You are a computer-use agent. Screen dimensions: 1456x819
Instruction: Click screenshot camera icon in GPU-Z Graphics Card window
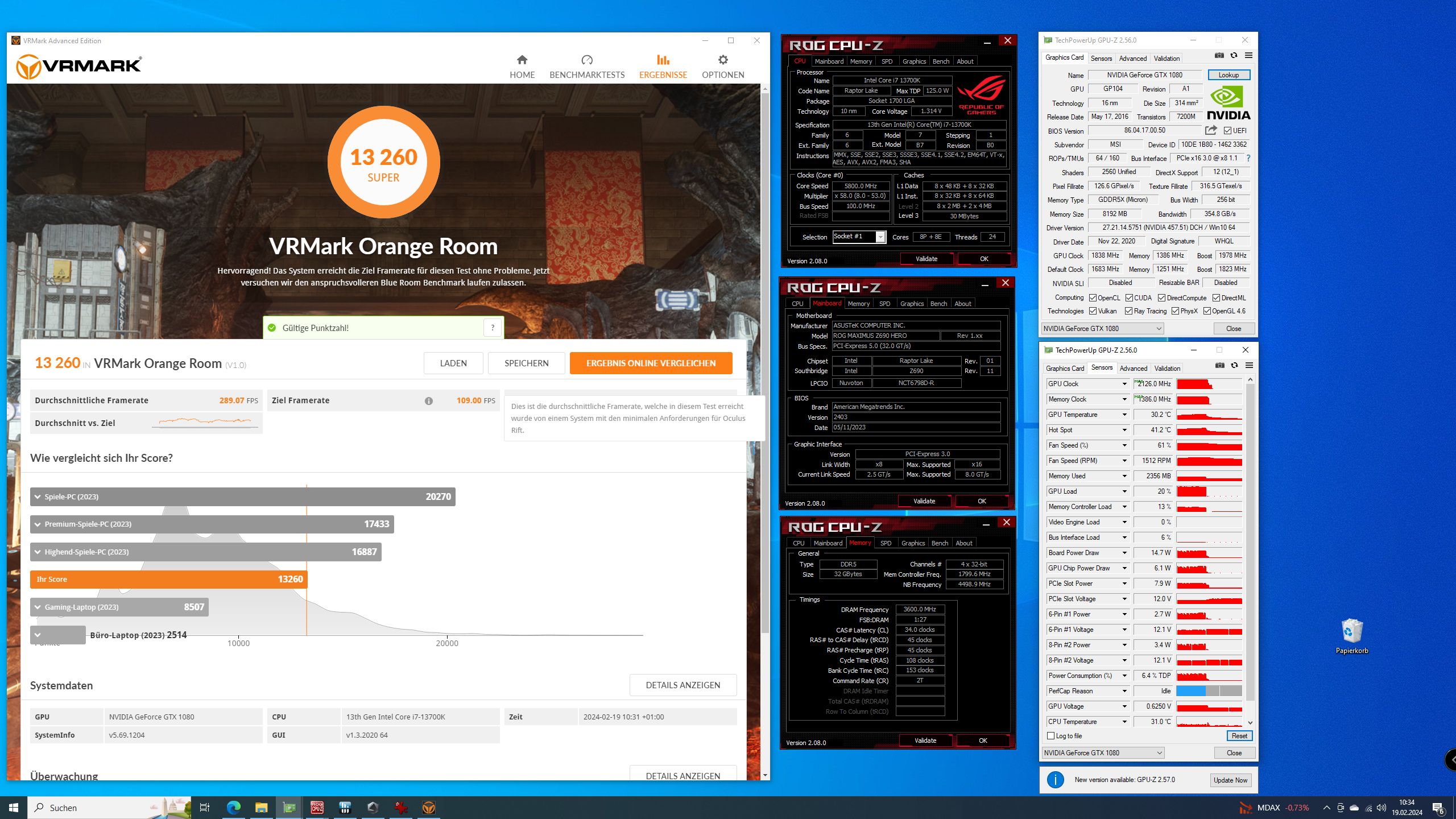point(1219,56)
